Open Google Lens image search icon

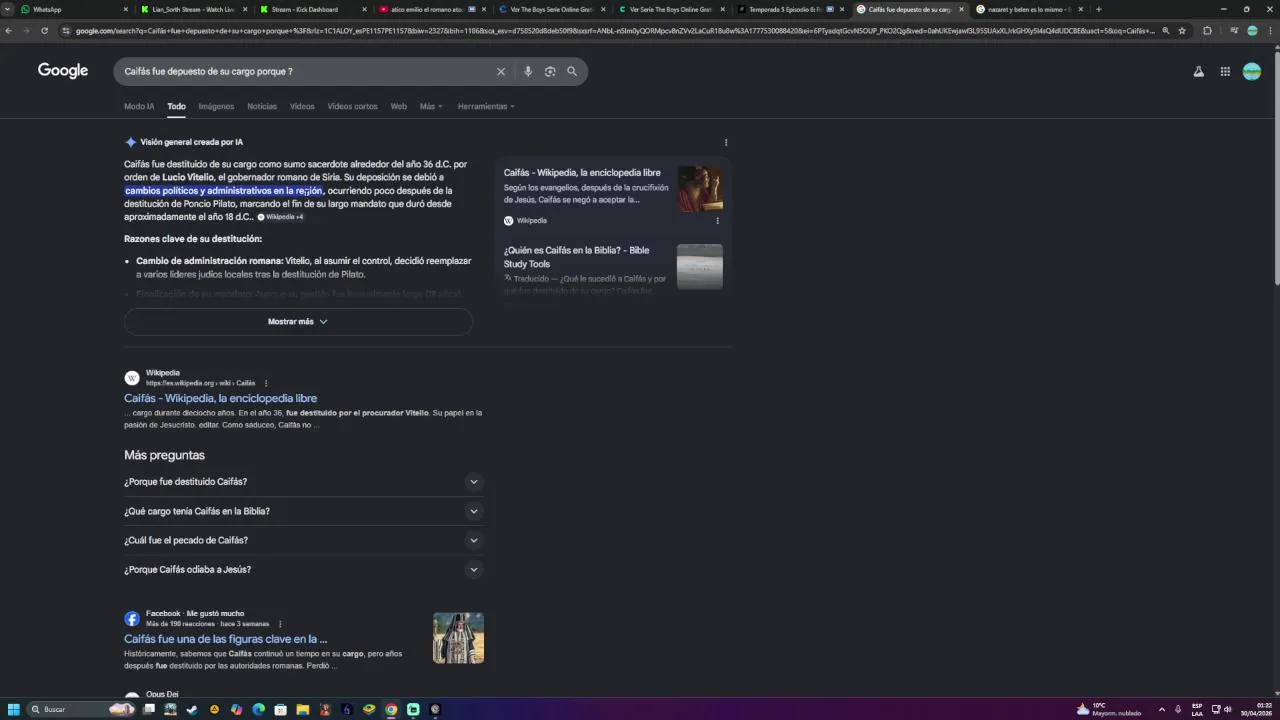(x=550, y=72)
